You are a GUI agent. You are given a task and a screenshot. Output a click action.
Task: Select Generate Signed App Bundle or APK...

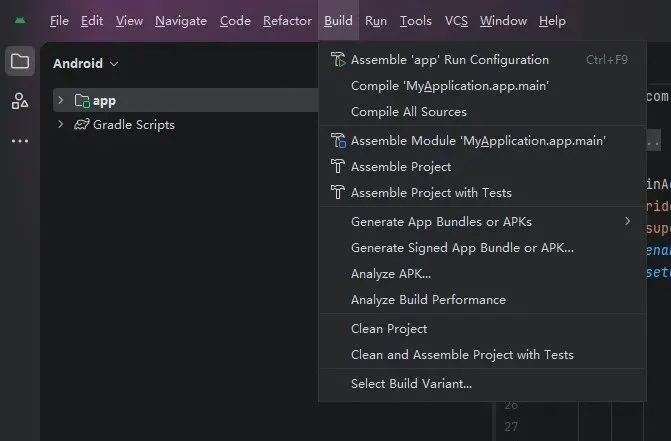pos(462,248)
